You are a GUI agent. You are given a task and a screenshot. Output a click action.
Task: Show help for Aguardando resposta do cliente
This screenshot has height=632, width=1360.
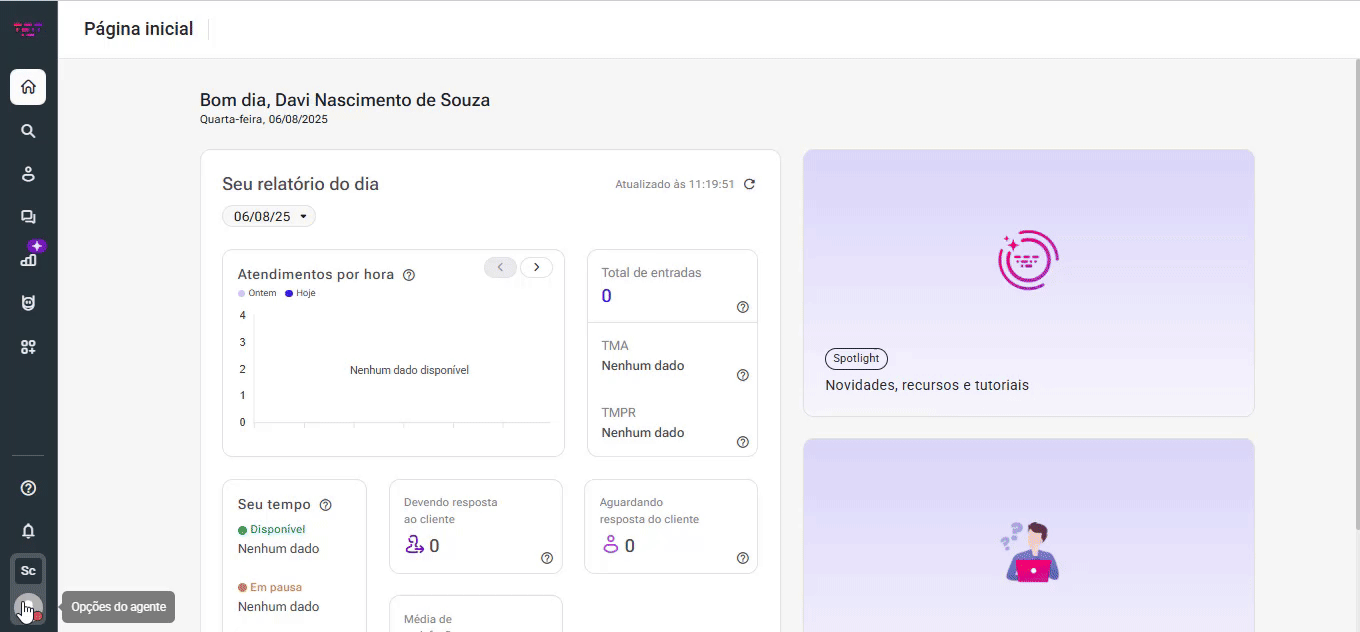[742, 558]
